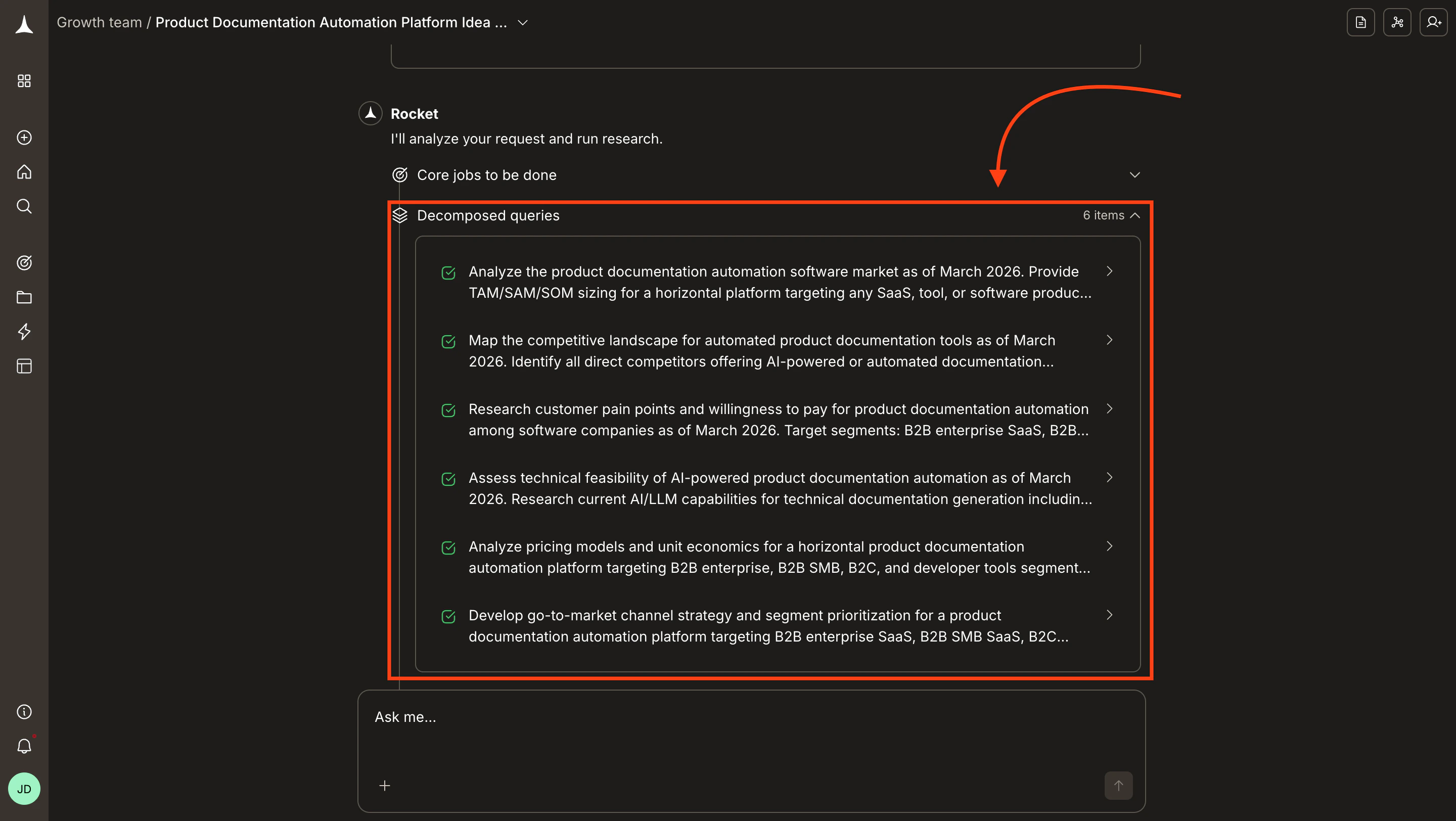
Task: Click check icon on go-to-market query
Action: pos(448,617)
